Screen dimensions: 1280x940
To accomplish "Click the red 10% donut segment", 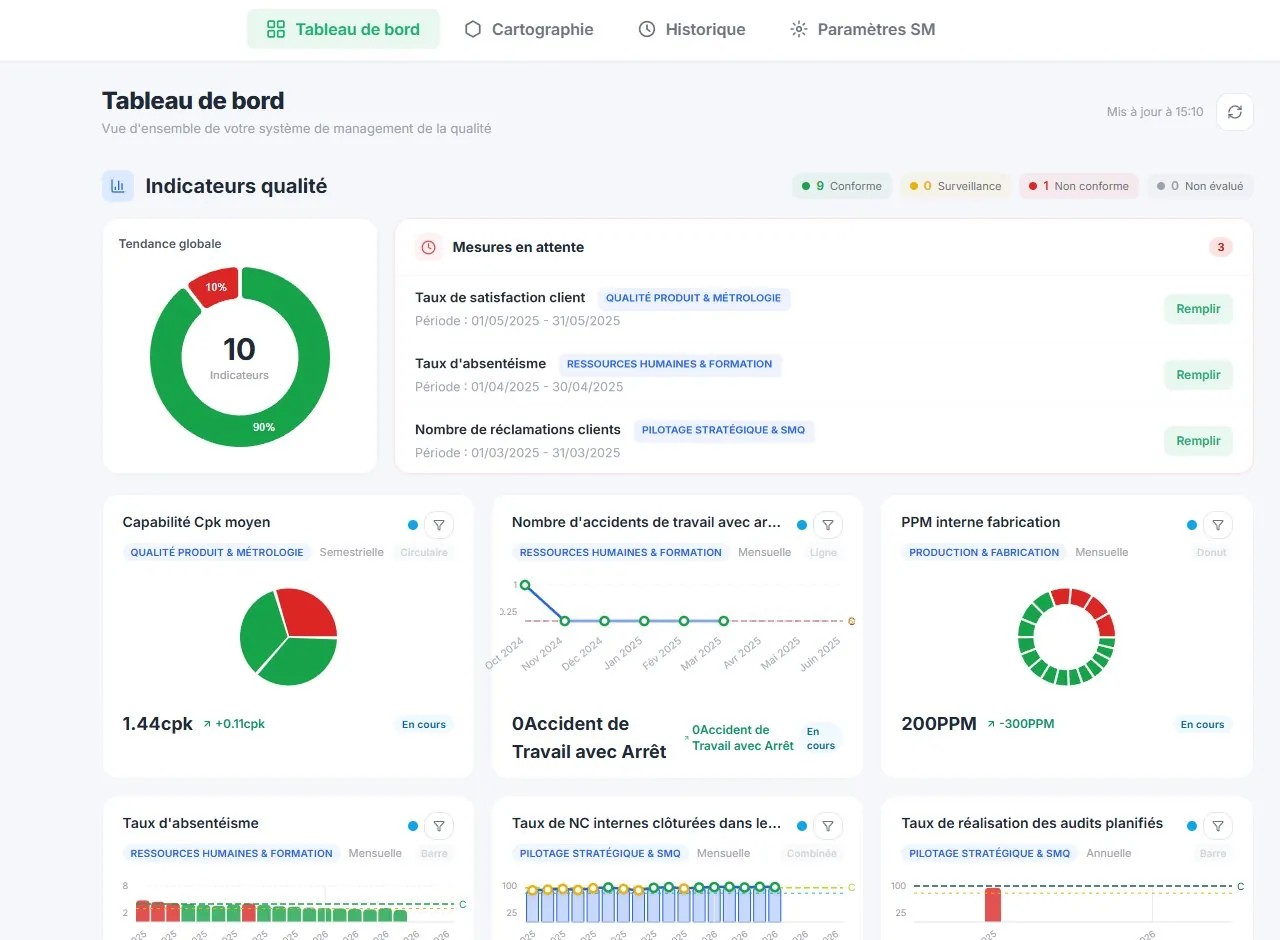I will 215,285.
